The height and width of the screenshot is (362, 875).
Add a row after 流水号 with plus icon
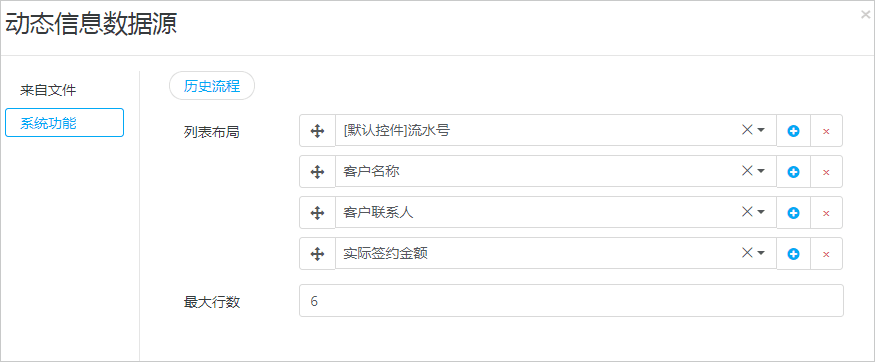(793, 131)
